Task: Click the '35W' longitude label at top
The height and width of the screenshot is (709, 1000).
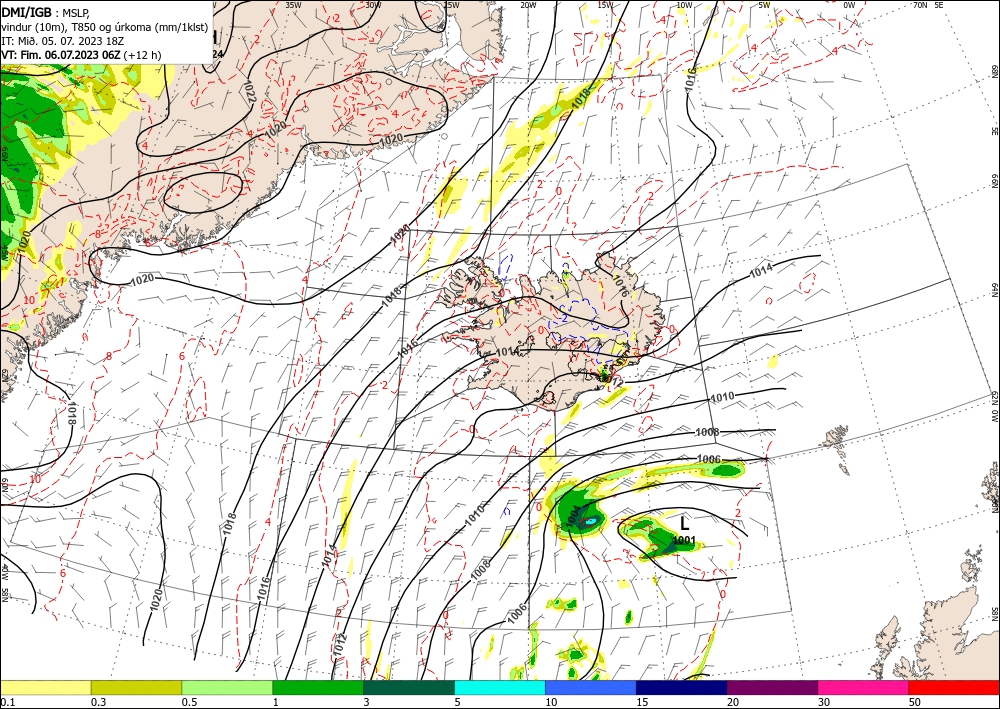Action: [293, 5]
